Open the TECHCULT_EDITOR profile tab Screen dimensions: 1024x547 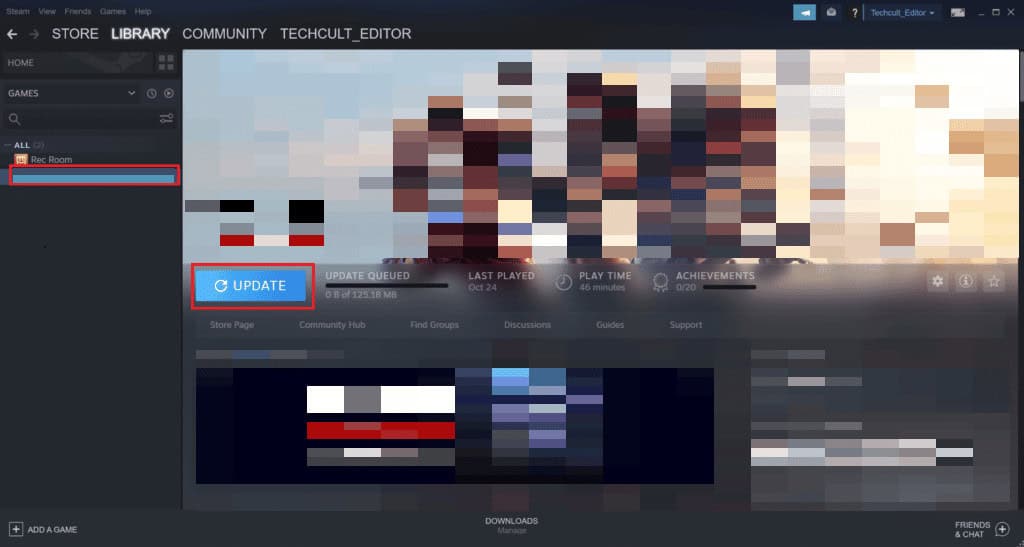click(345, 34)
